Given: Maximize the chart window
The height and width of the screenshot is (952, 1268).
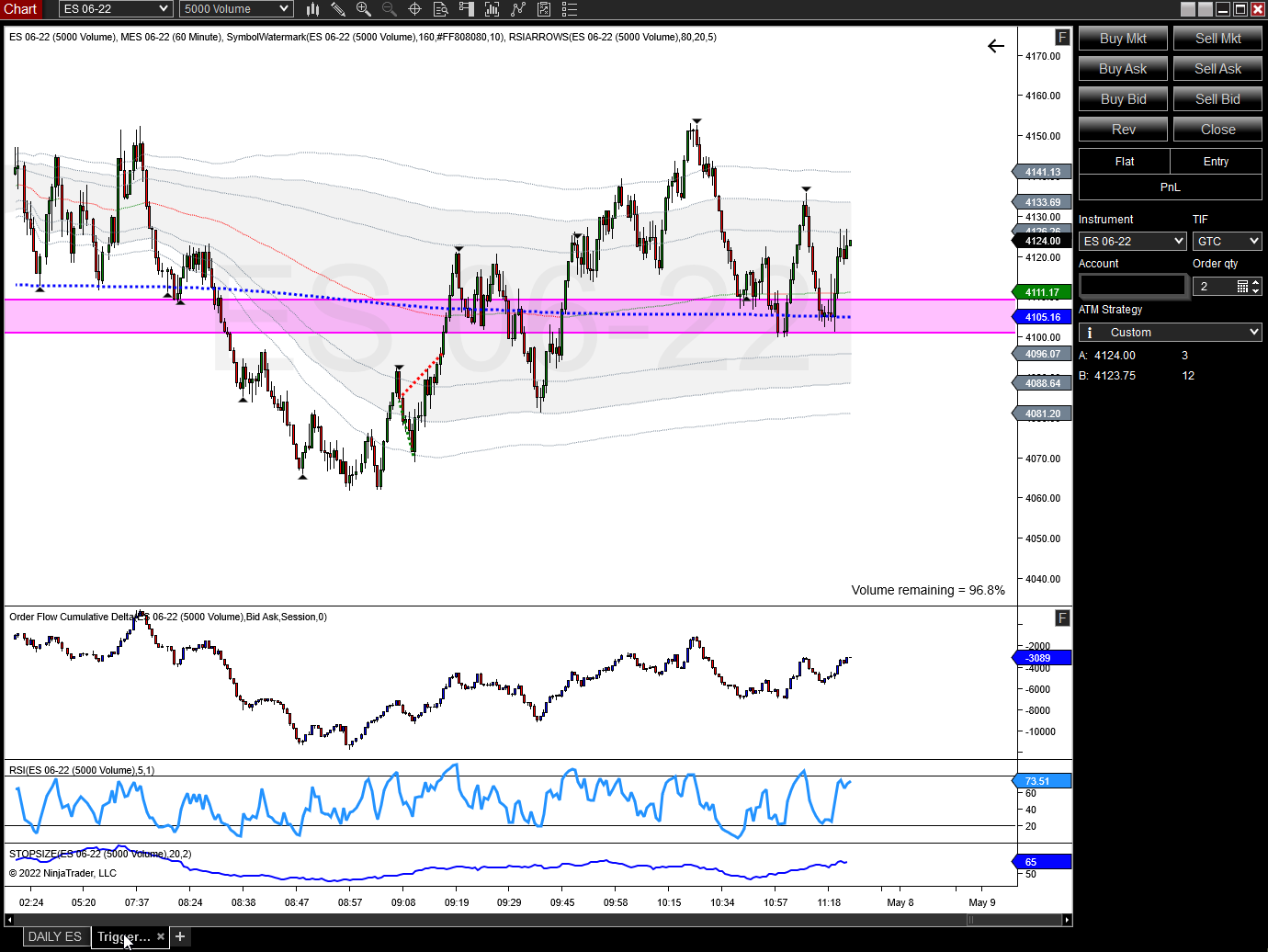Looking at the screenshot, I should 1240,9.
